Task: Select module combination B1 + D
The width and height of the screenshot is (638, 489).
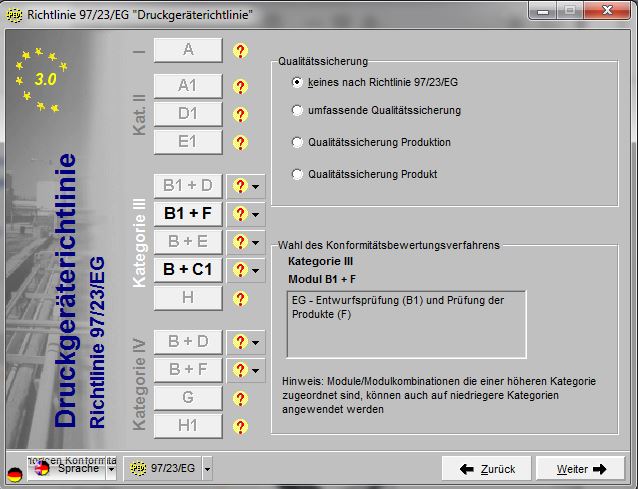Action: point(188,186)
